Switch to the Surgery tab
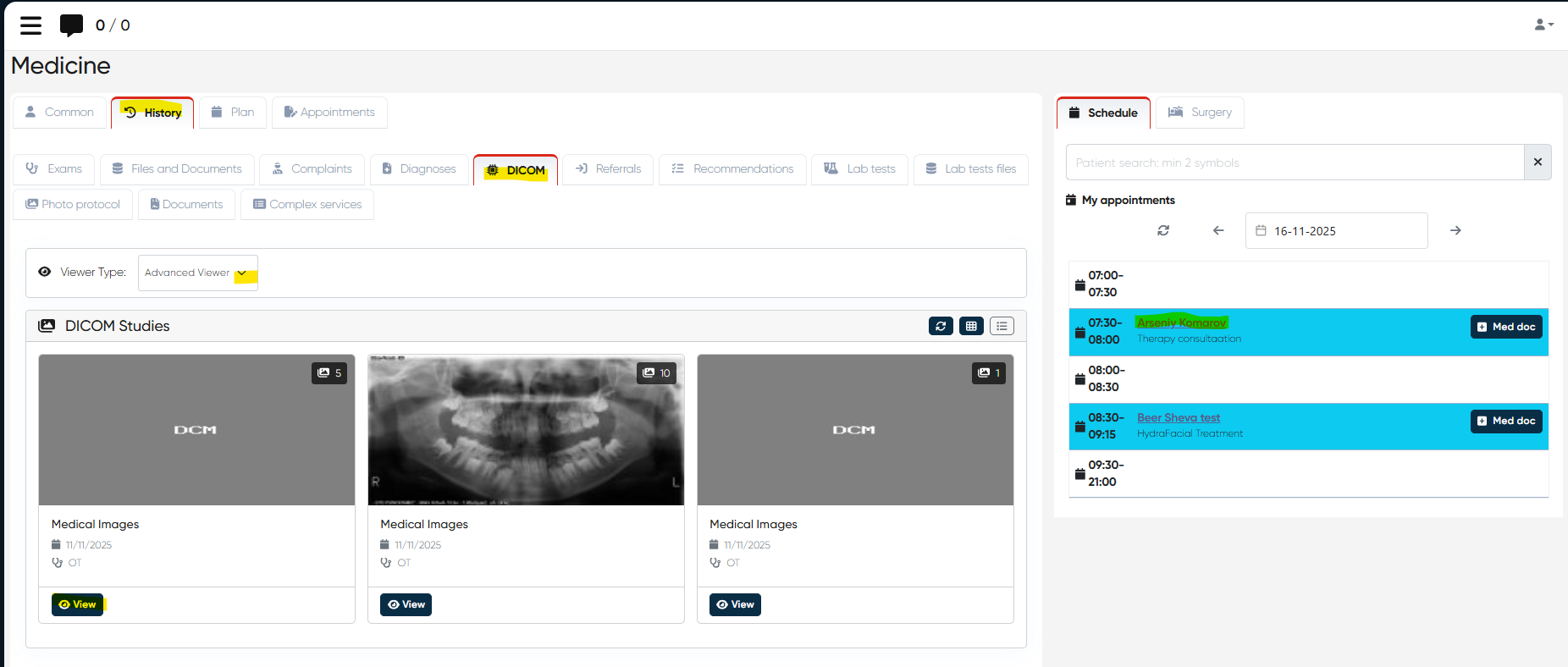The height and width of the screenshot is (667, 1568). point(1200,113)
